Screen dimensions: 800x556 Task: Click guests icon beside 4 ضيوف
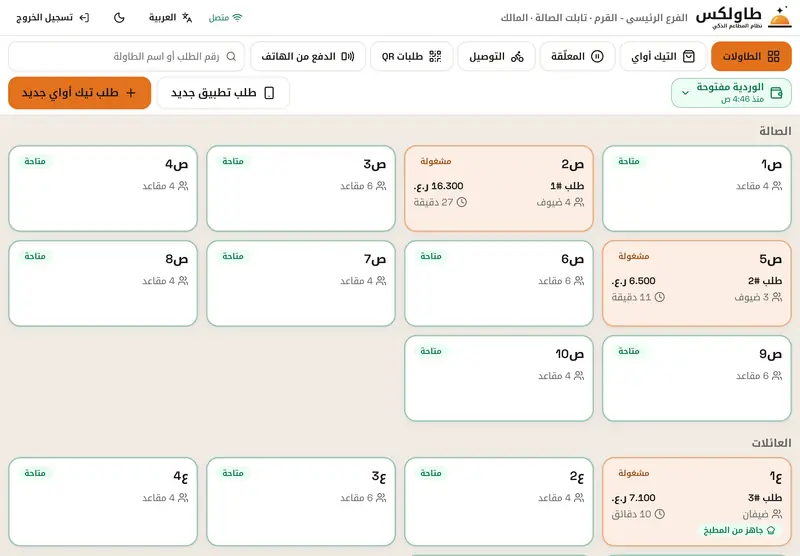[x=579, y=203]
